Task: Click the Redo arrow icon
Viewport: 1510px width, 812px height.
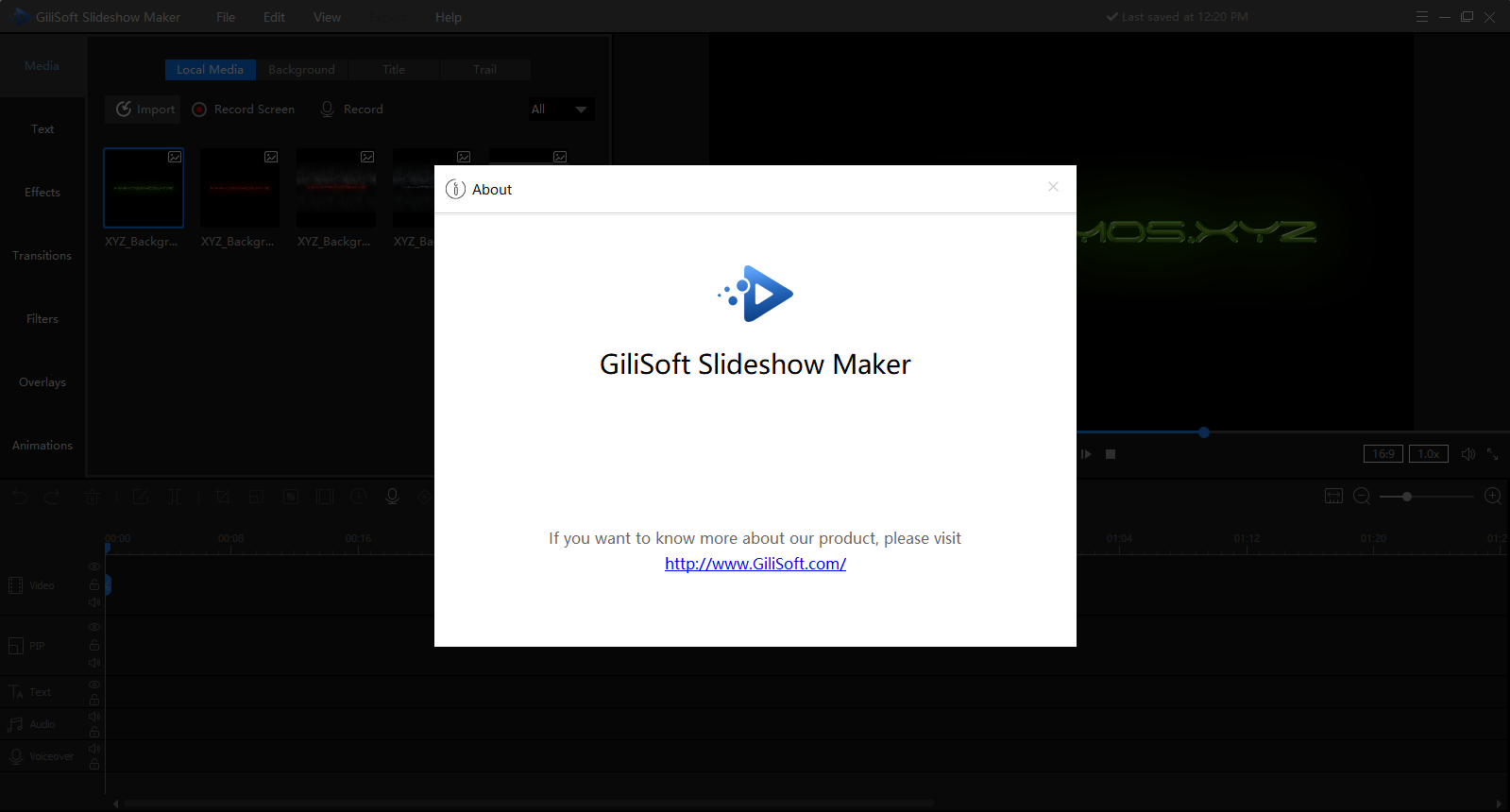Action: click(52, 497)
